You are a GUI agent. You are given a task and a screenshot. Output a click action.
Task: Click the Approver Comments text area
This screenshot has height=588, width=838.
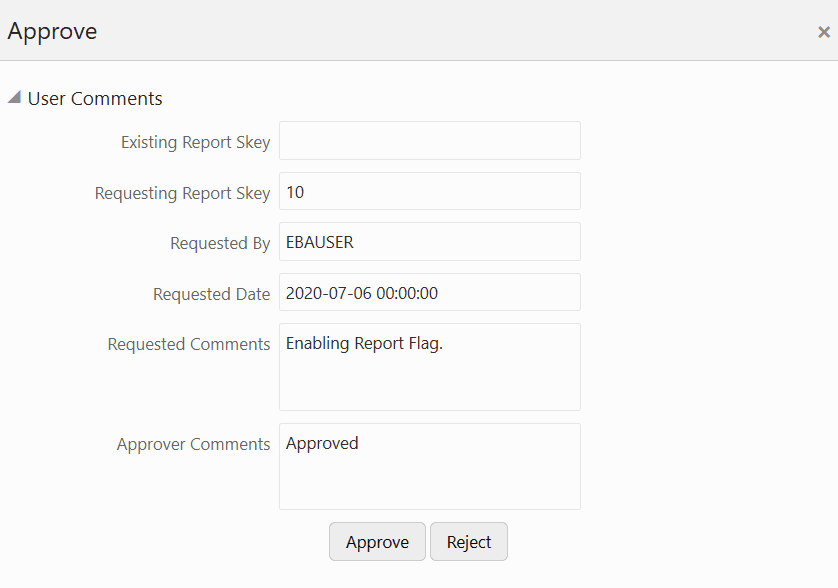point(429,466)
